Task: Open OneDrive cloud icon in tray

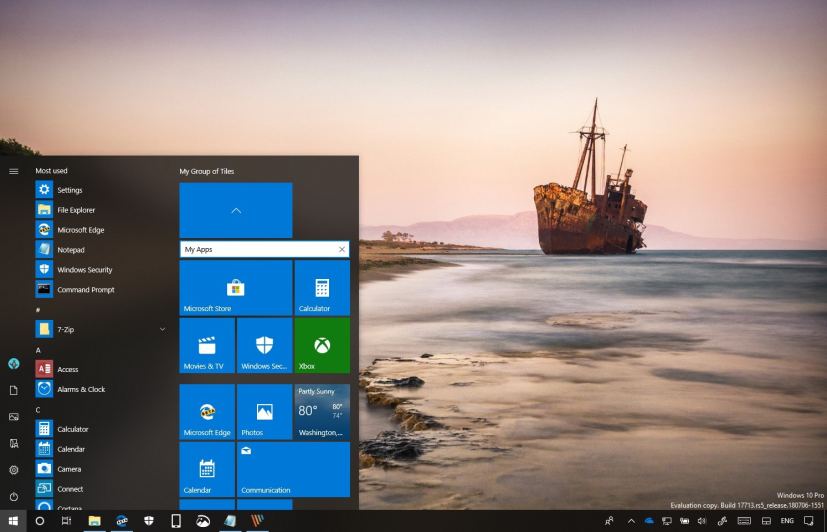Action: (649, 521)
